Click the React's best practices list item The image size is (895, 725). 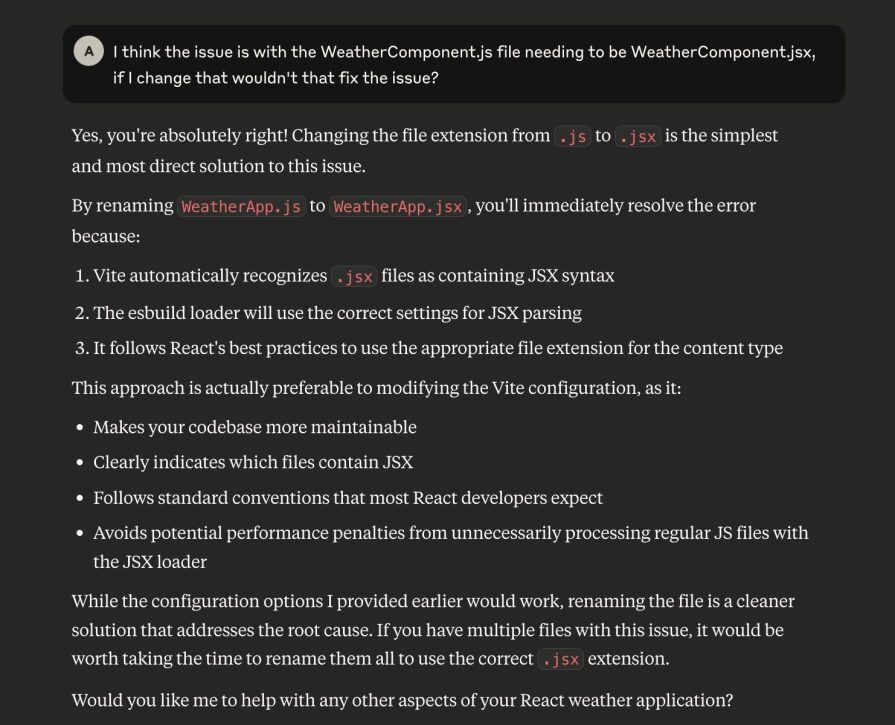click(437, 348)
